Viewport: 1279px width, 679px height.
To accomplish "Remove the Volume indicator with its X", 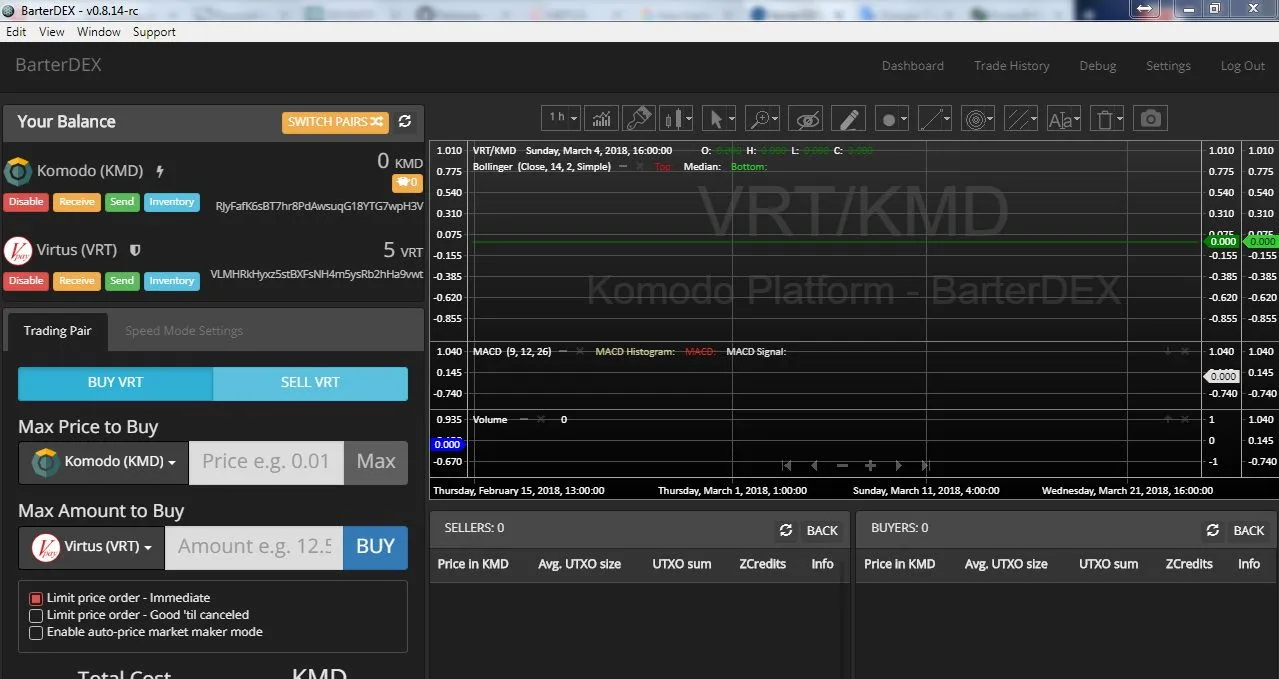I will tap(541, 419).
